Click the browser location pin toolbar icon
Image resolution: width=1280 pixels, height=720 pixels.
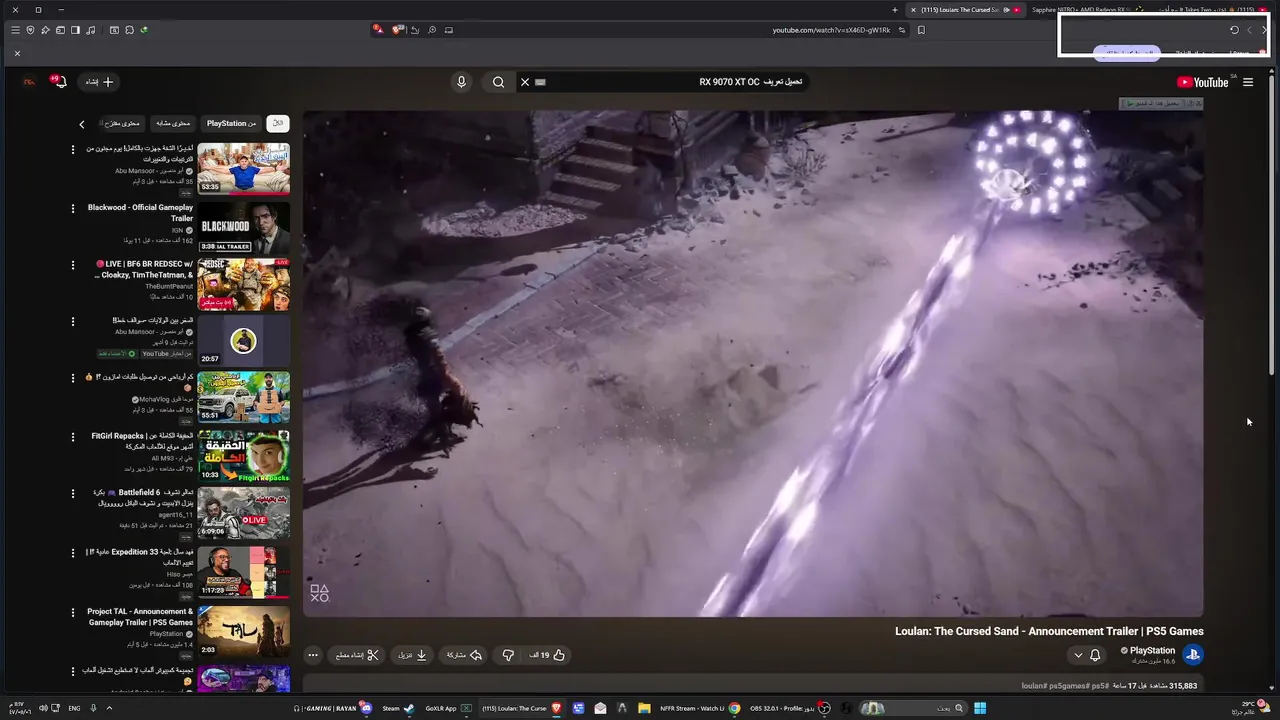click(30, 30)
